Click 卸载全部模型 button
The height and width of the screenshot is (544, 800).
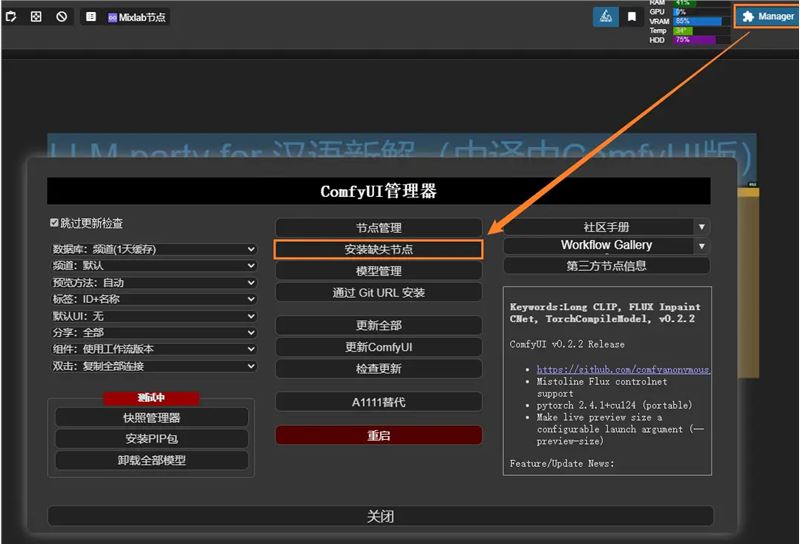[x=152, y=460]
